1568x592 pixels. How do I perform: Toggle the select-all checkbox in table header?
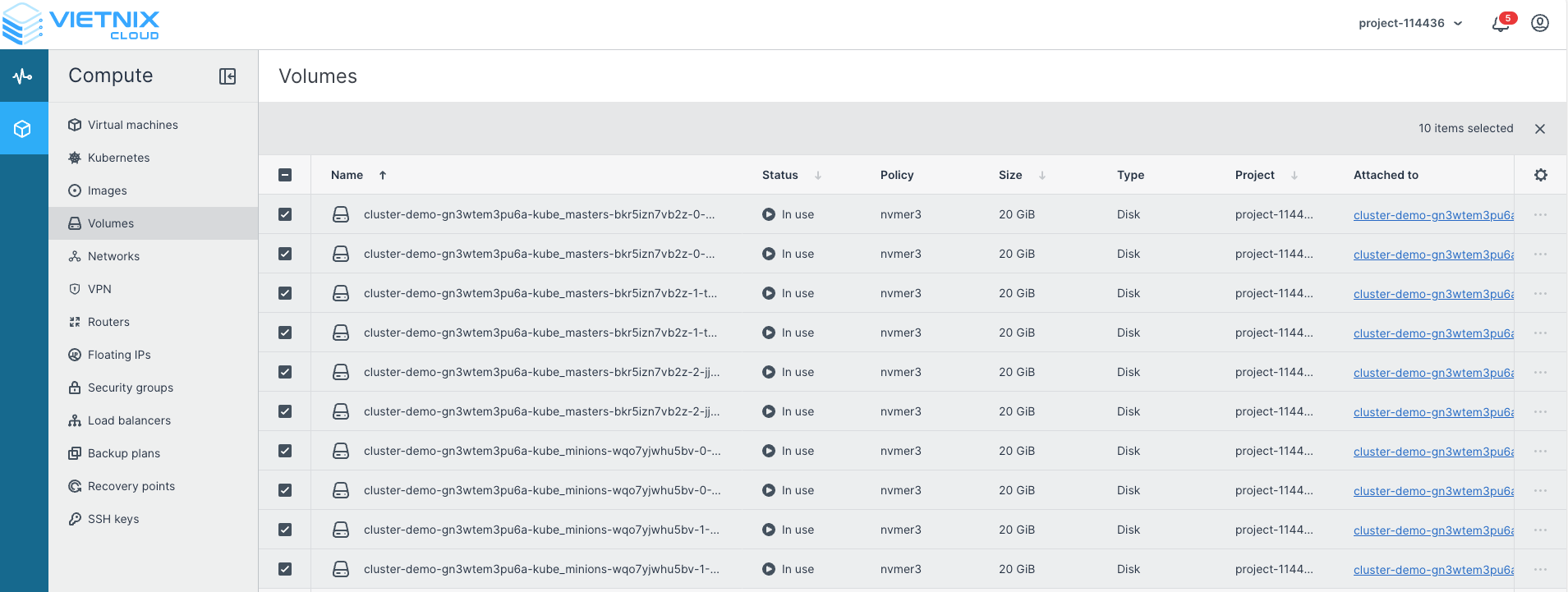pos(285,175)
